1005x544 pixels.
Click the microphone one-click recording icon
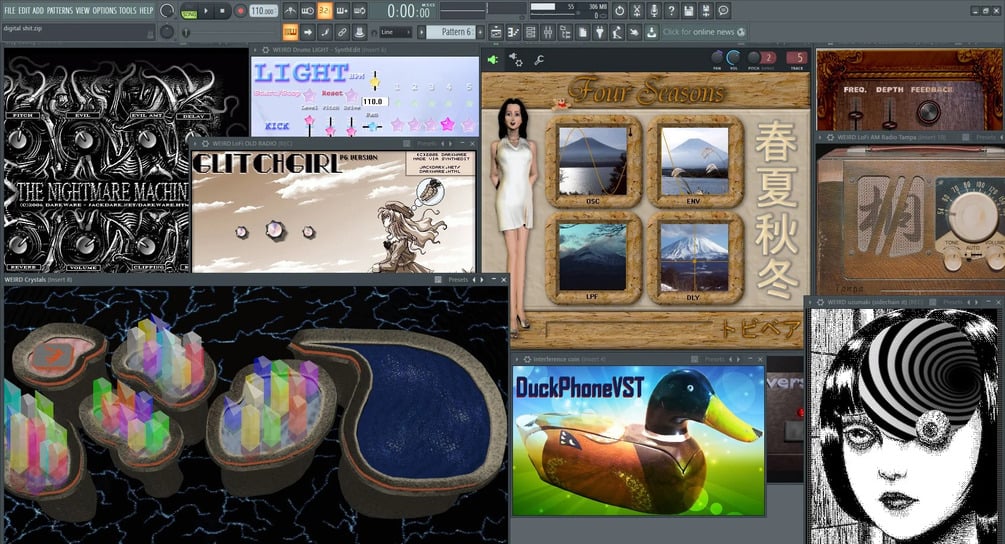[x=654, y=11]
